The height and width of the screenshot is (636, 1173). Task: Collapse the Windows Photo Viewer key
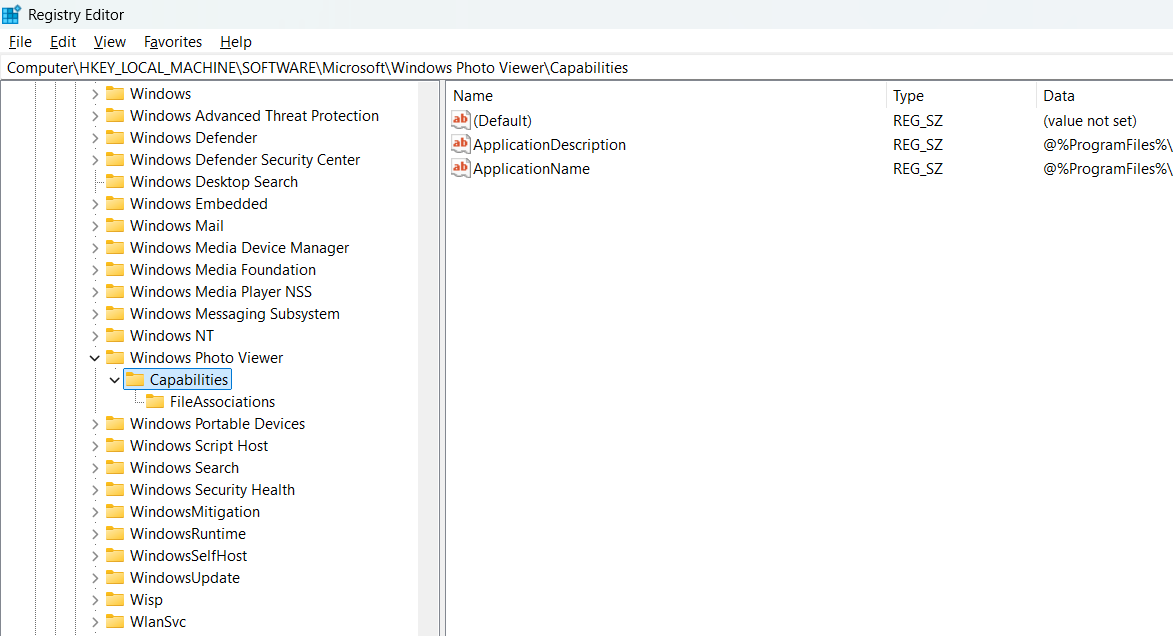click(x=95, y=358)
